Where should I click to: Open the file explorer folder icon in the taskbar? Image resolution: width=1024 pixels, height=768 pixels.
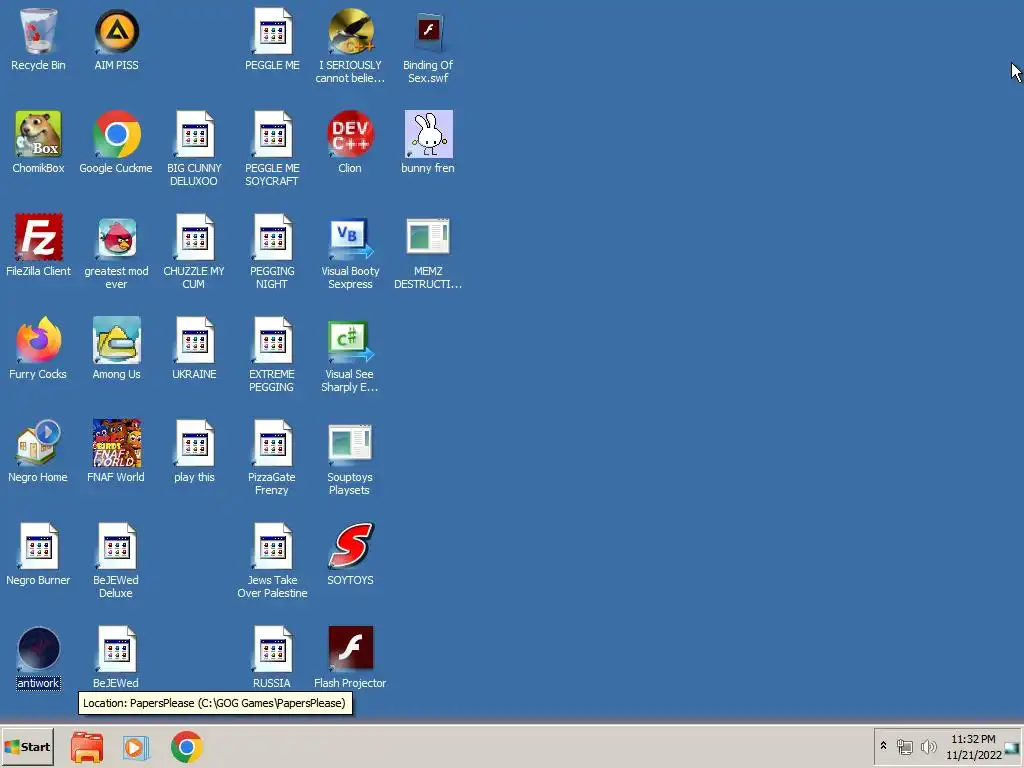[87, 747]
